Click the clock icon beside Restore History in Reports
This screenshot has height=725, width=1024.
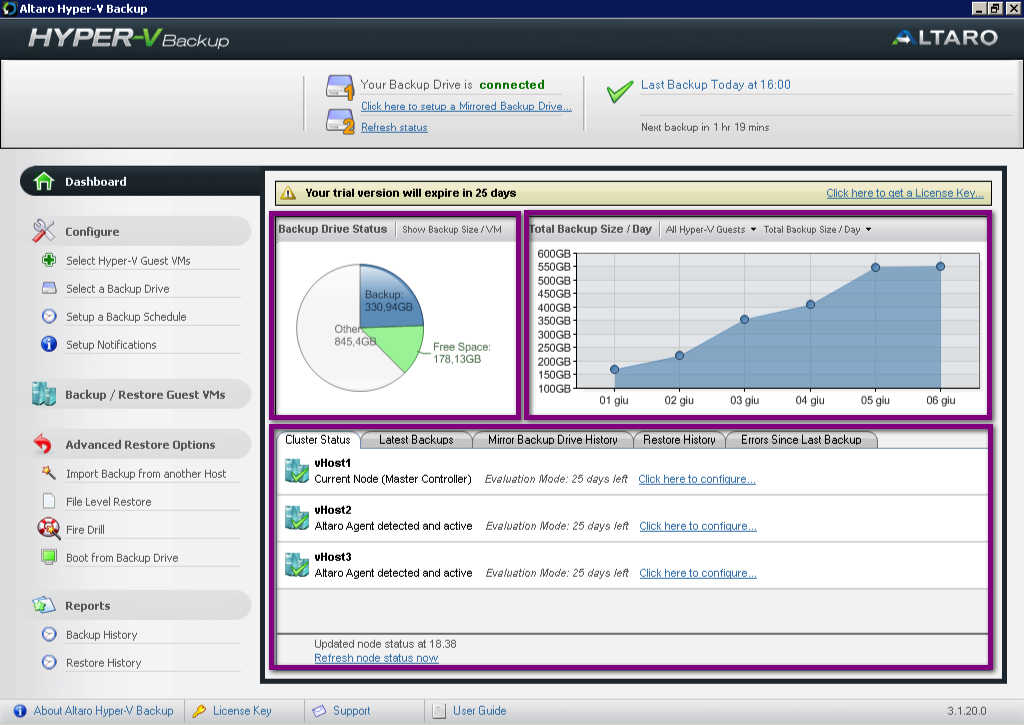tap(49, 662)
